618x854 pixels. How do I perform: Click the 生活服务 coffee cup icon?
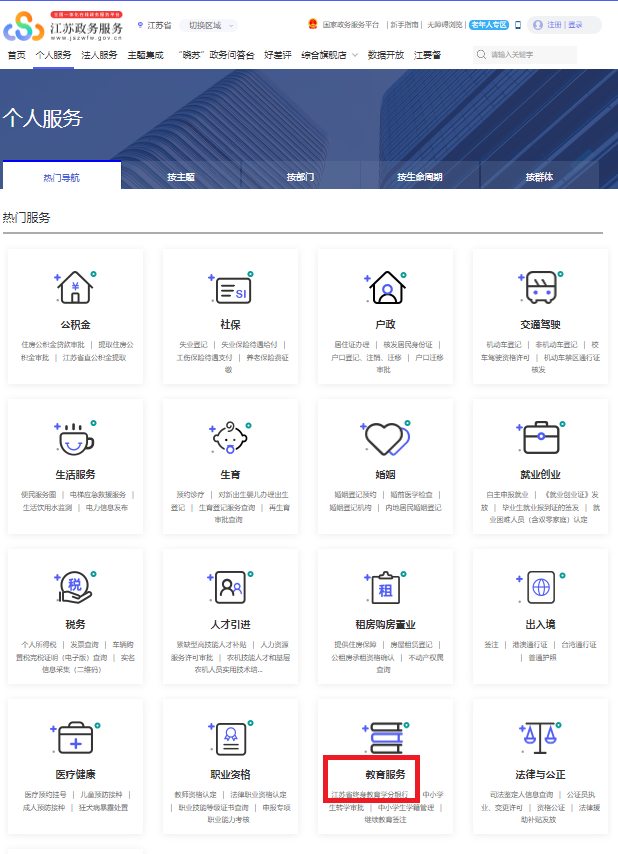point(75,438)
